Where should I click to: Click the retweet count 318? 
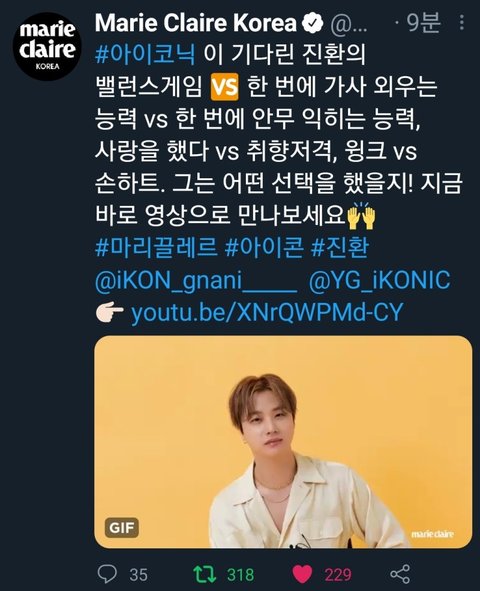241,575
